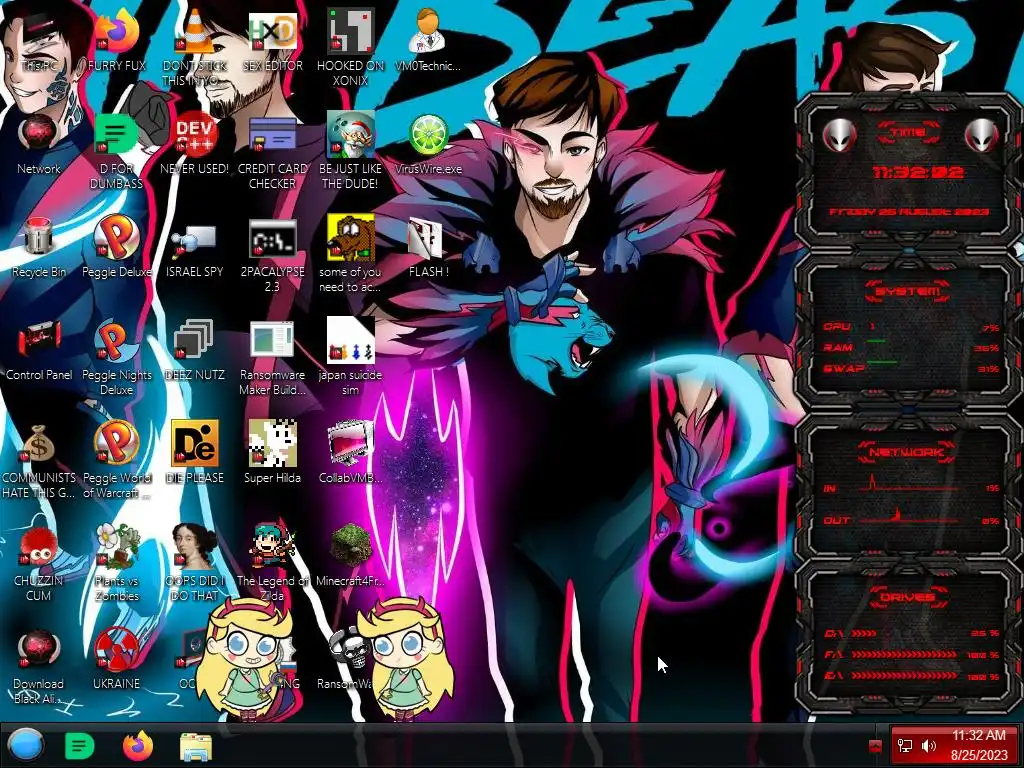This screenshot has height=768, width=1024.
Task: Open the CollabVMB... monitor icon
Action: click(x=351, y=453)
